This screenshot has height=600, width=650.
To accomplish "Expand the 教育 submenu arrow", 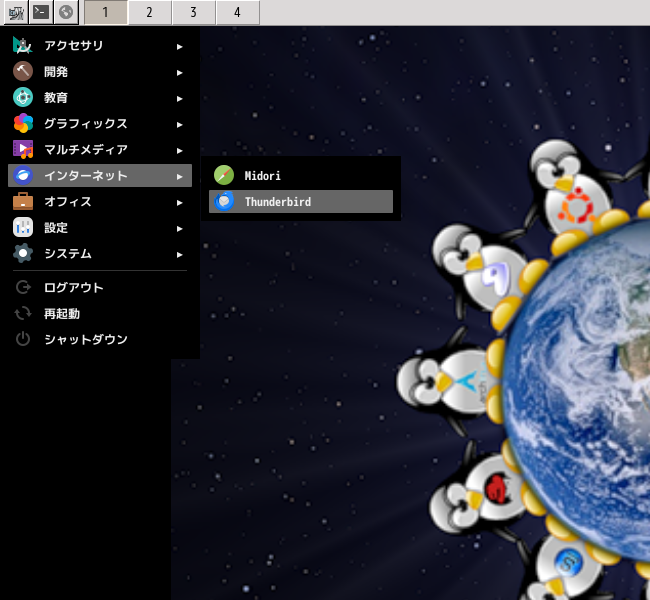I will pos(179,99).
